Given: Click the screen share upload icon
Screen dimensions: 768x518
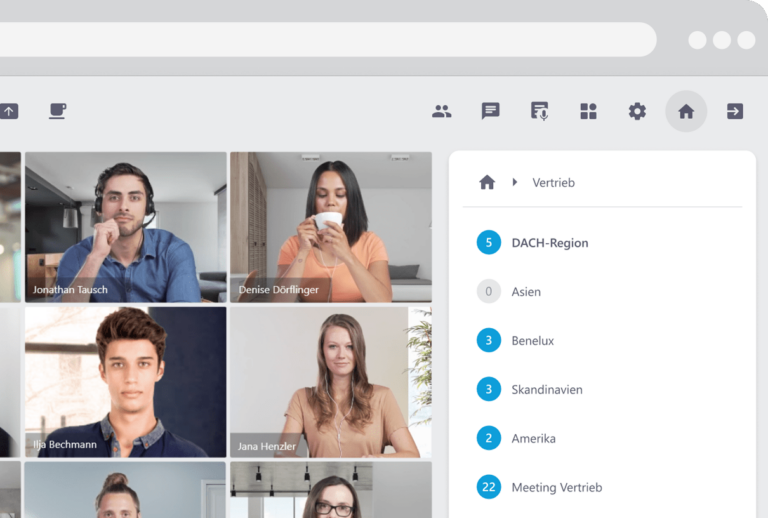Looking at the screenshot, I should [9, 111].
